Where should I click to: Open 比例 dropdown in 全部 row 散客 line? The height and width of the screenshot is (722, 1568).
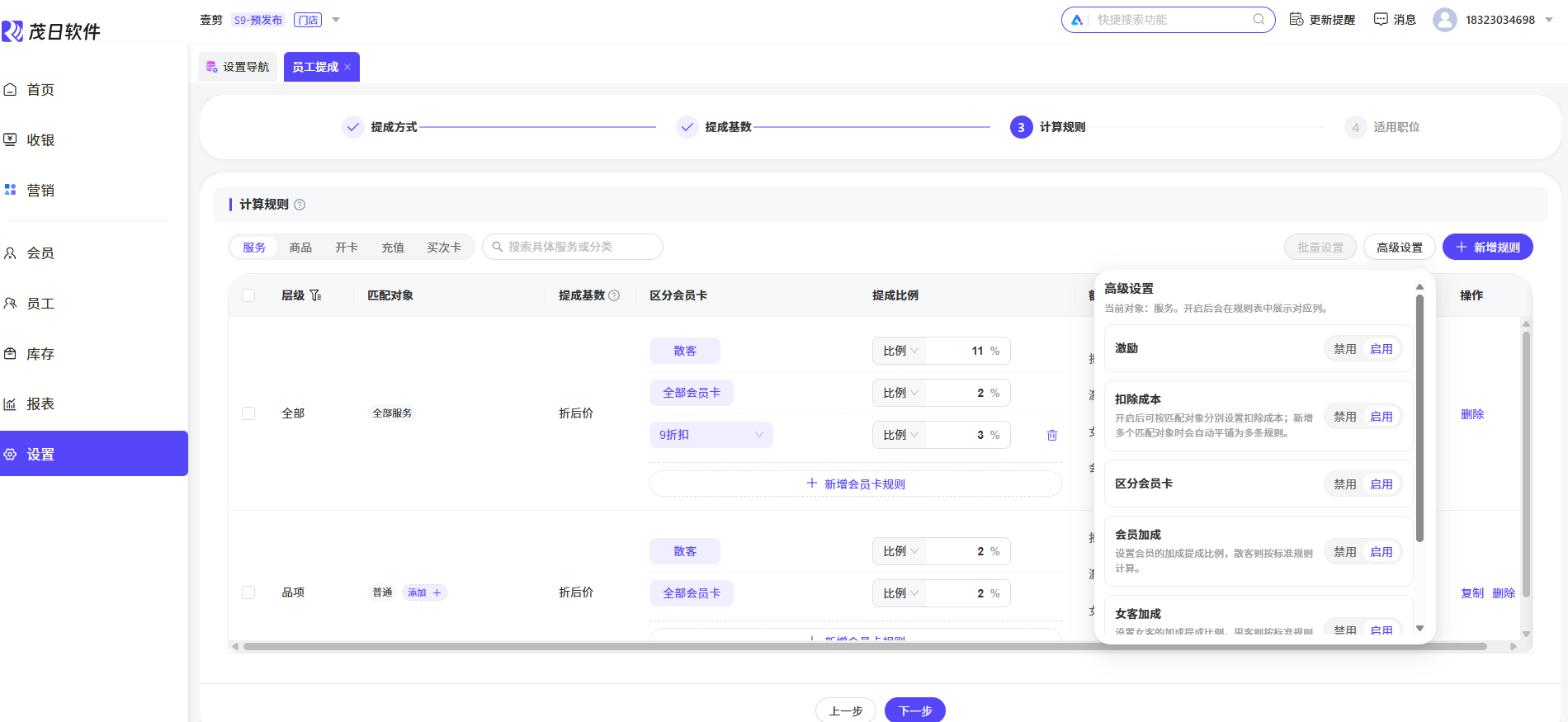900,351
